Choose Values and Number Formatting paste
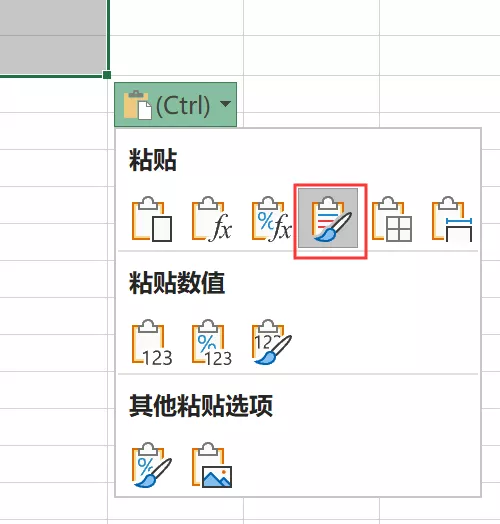500x524 pixels. tap(212, 342)
